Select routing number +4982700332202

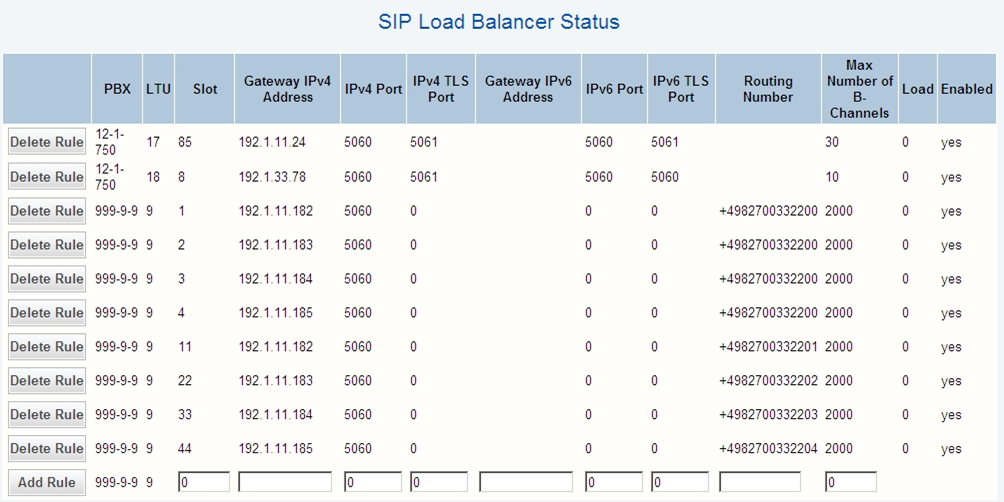768,381
